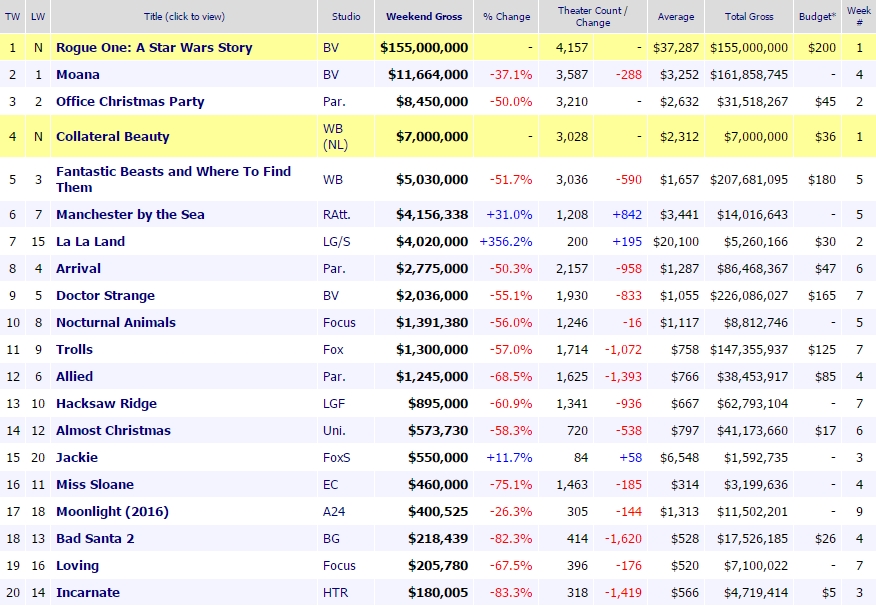View the Bad Santa 2 page
Viewport: 876px width, 606px height.
click(95, 538)
